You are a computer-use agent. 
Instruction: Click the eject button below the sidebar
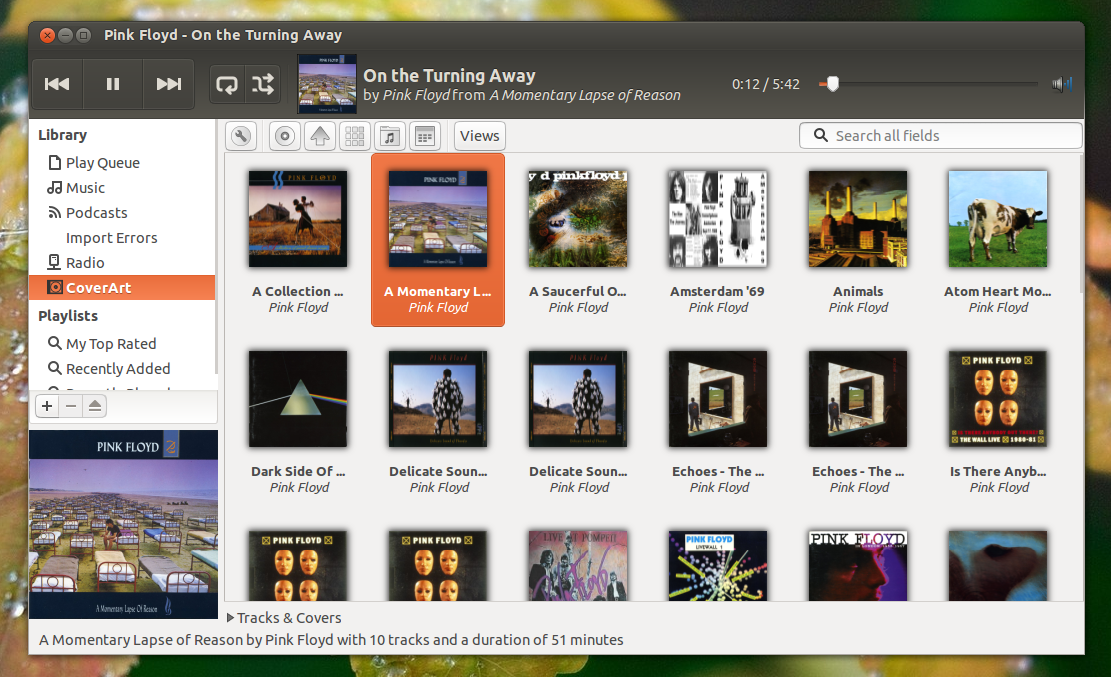point(95,406)
